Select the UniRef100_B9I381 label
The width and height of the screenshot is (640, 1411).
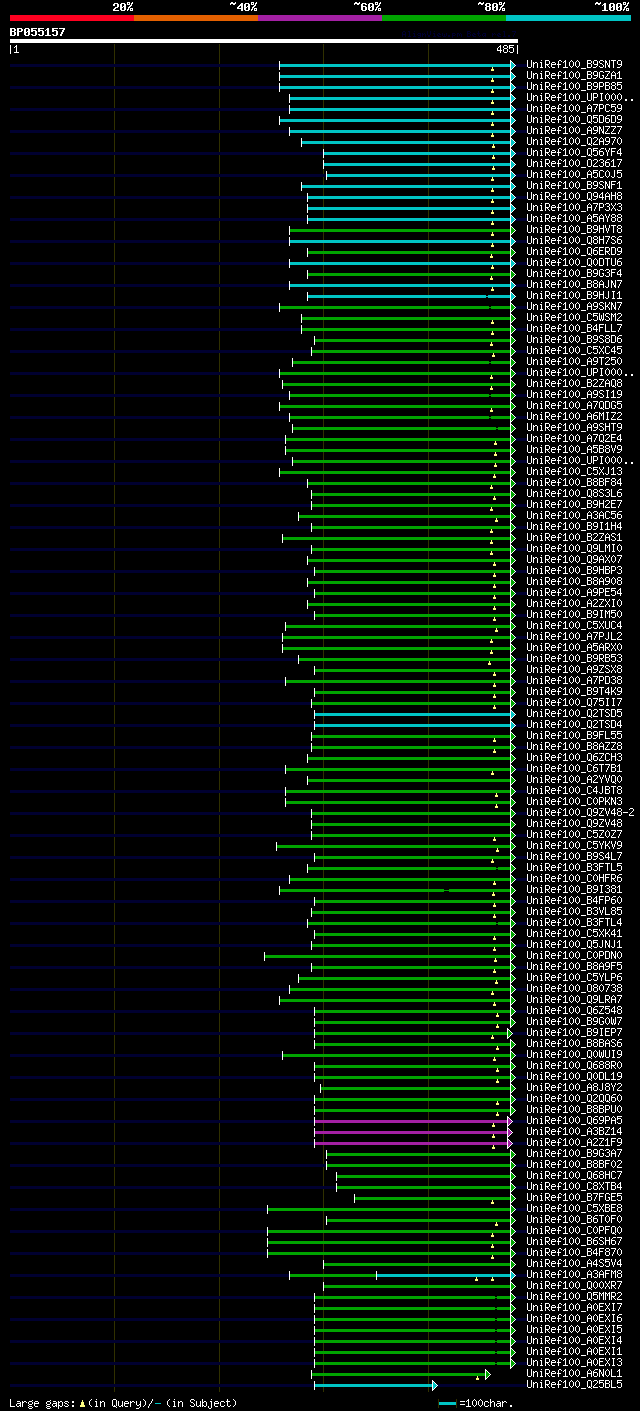(574, 890)
